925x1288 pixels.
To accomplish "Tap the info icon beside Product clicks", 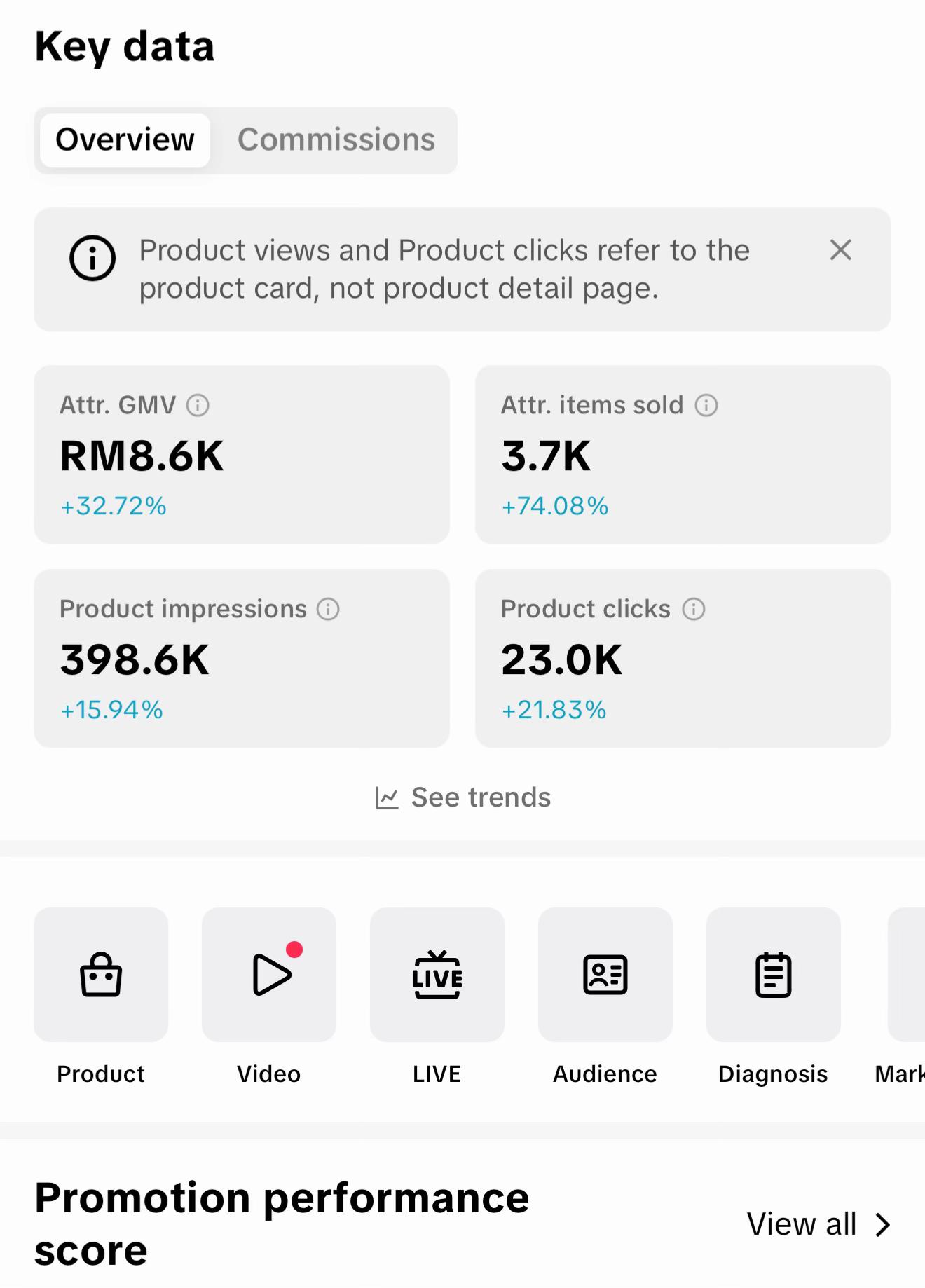I will click(x=694, y=609).
